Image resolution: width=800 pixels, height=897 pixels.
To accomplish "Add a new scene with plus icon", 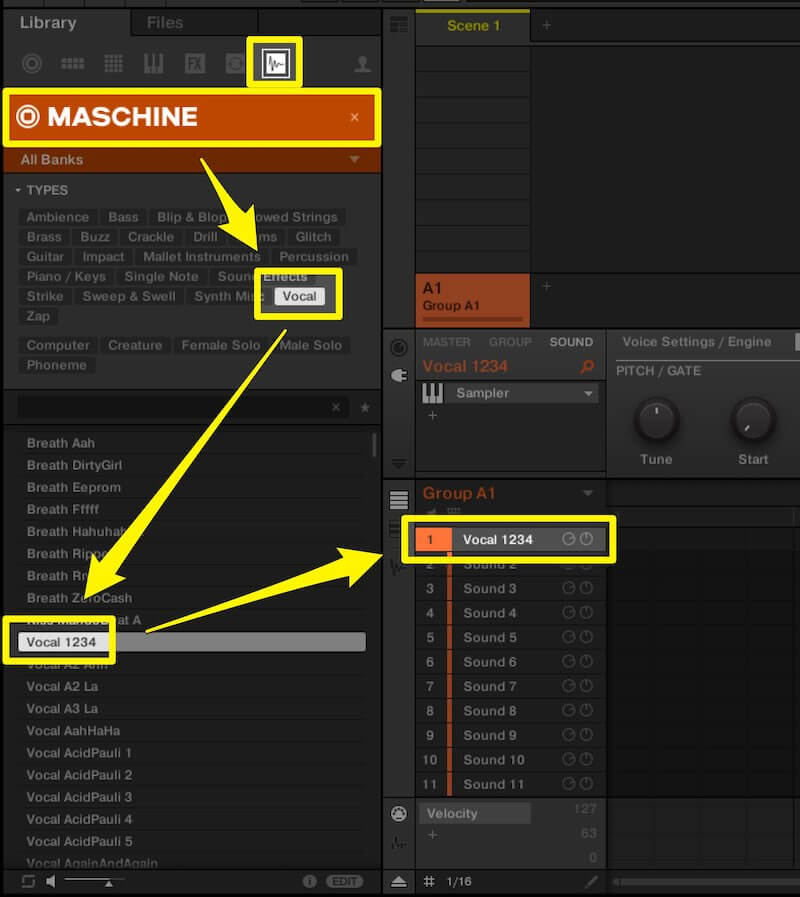I will 546,25.
